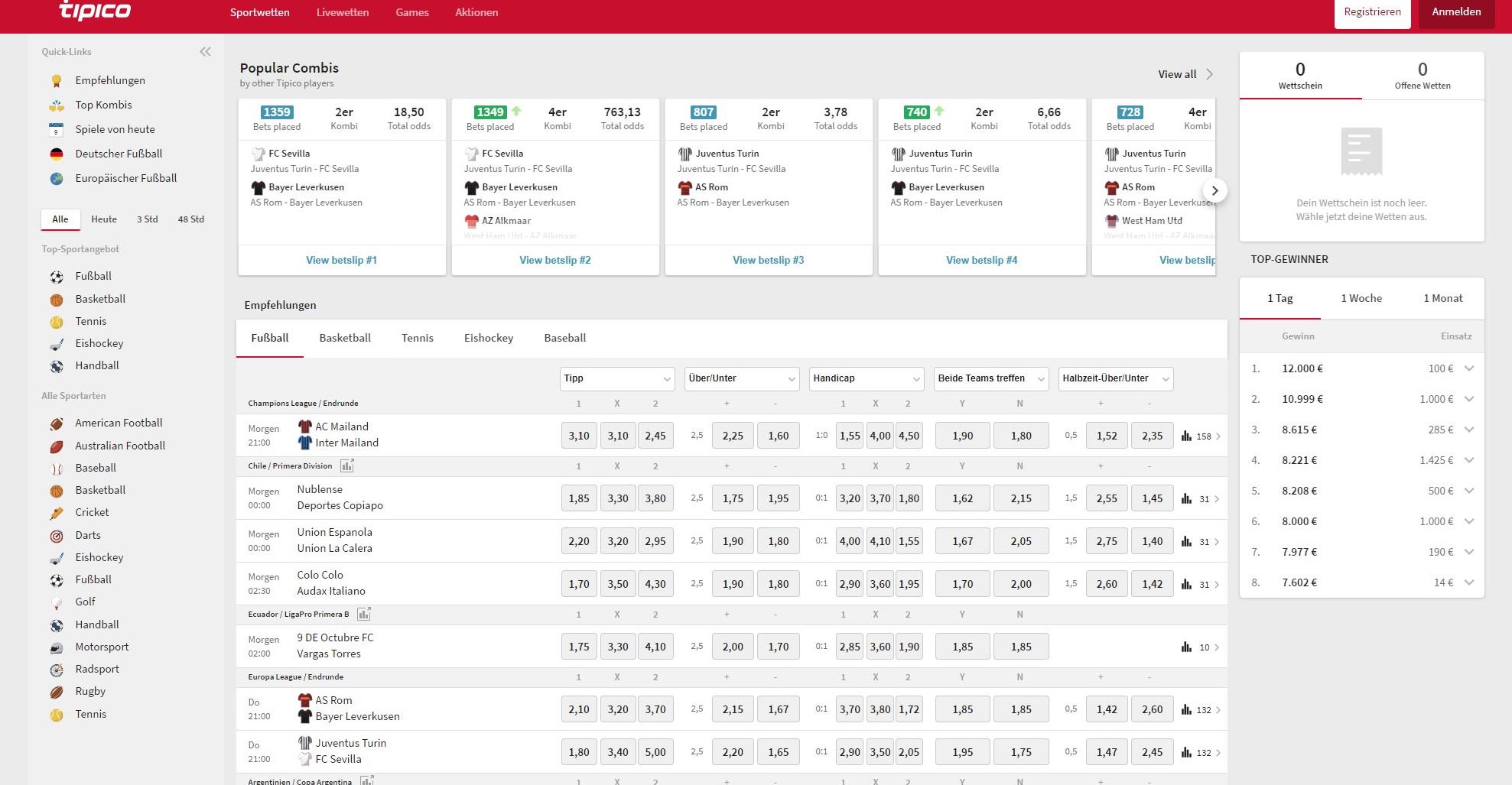This screenshot has width=1512, height=785.
Task: Open bar chart icon for AS Rom match
Action: click(x=1186, y=709)
